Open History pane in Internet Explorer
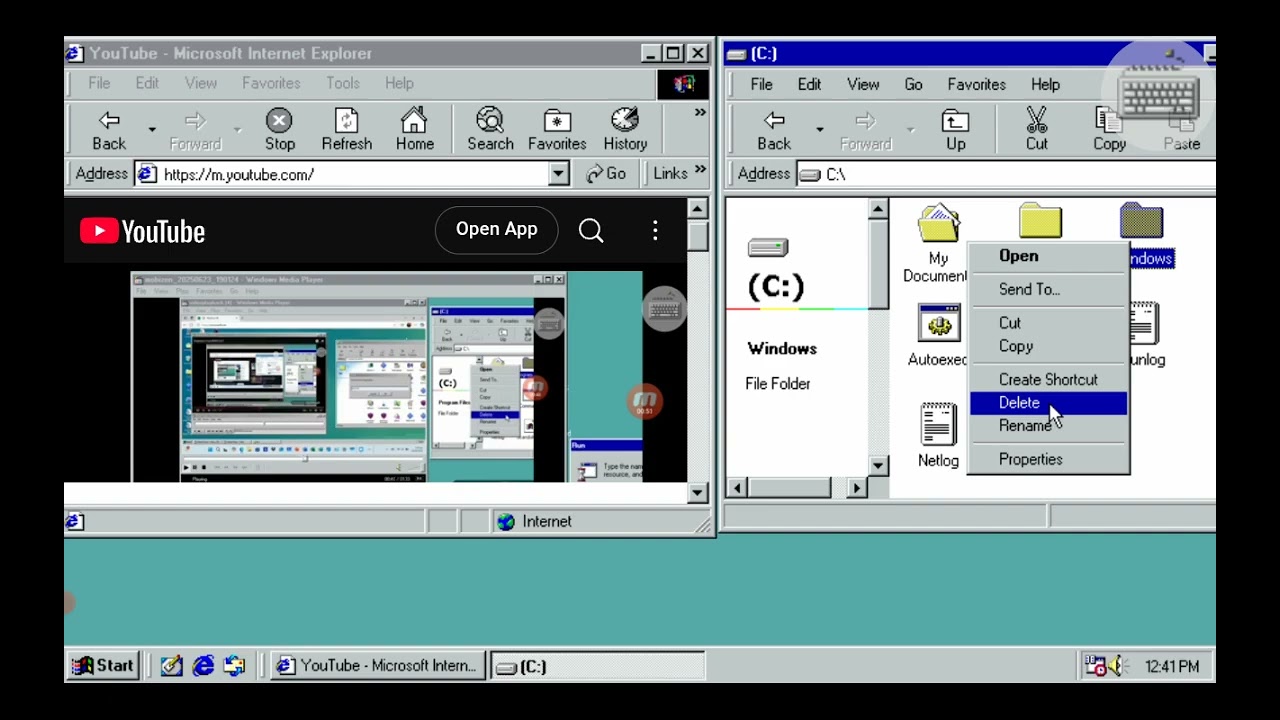Screen dimensions: 1280x720 tap(625, 131)
